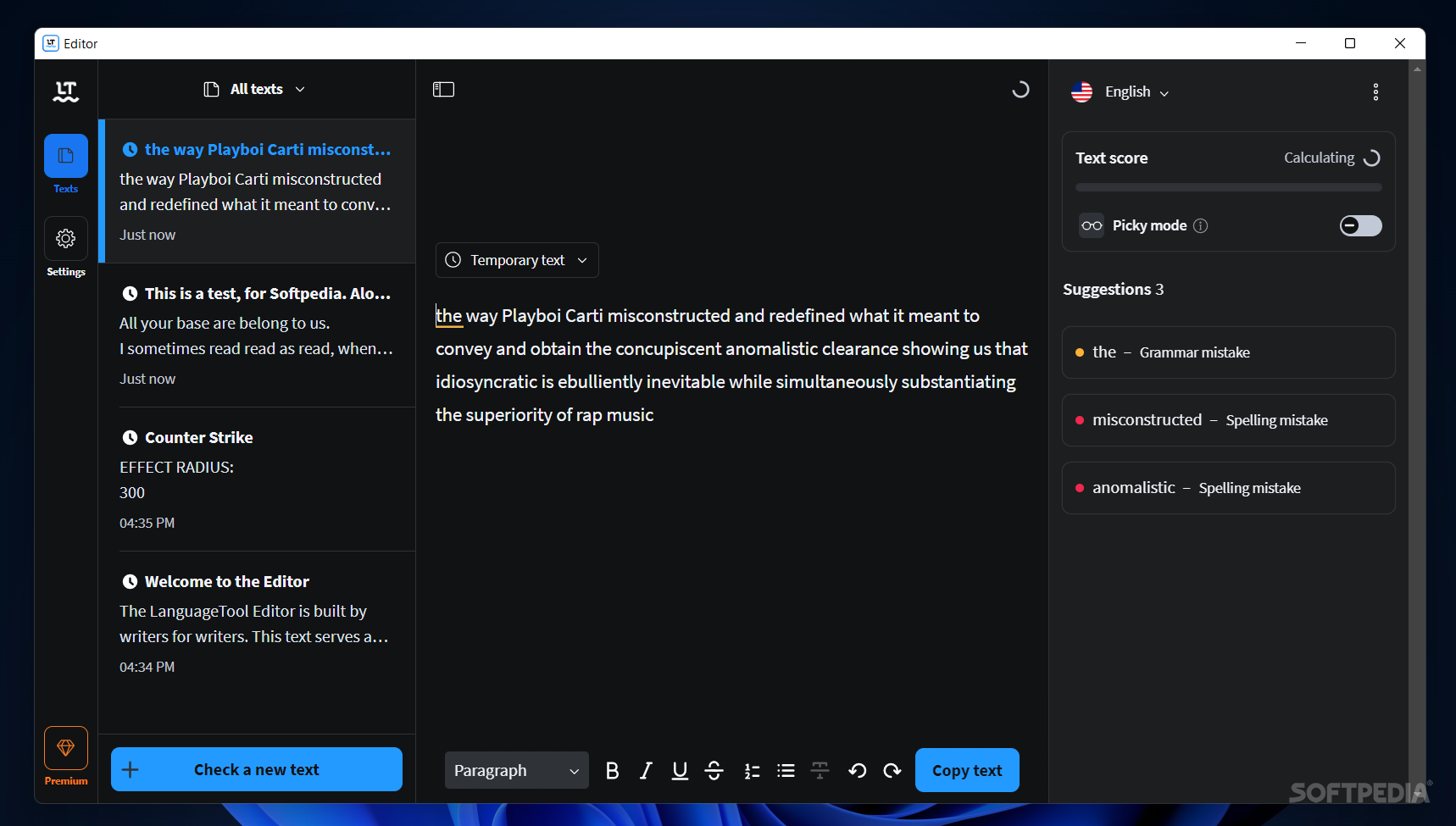The width and height of the screenshot is (1456, 826).
Task: Click the word 'misconstructed' in editor text
Action: [669, 316]
